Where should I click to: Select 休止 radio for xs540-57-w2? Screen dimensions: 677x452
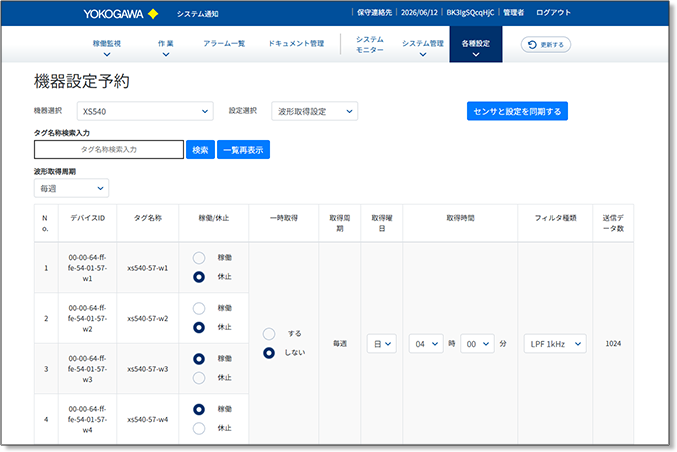click(199, 327)
